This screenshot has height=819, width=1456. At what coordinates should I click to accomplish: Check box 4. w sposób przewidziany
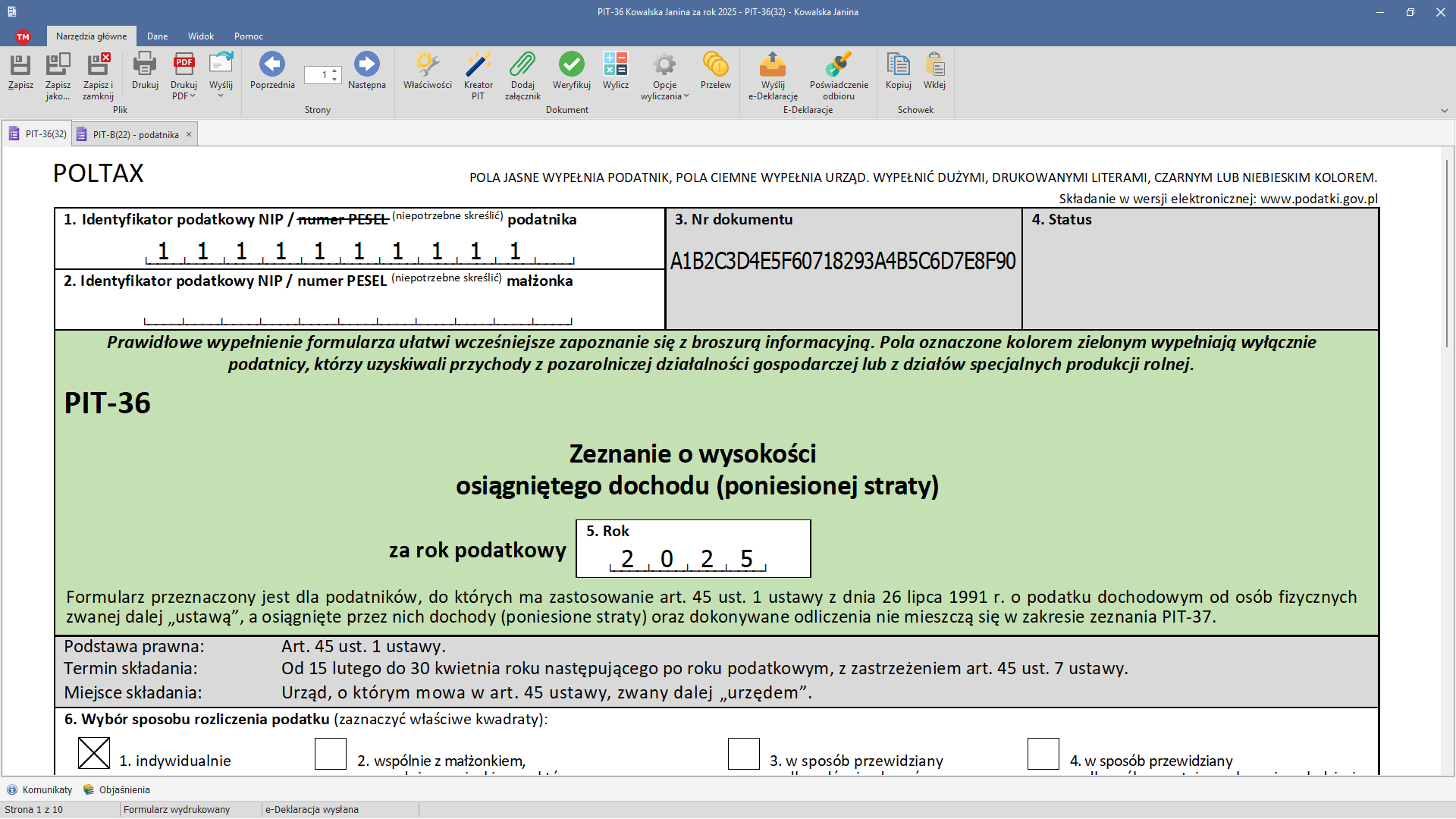(x=1043, y=754)
